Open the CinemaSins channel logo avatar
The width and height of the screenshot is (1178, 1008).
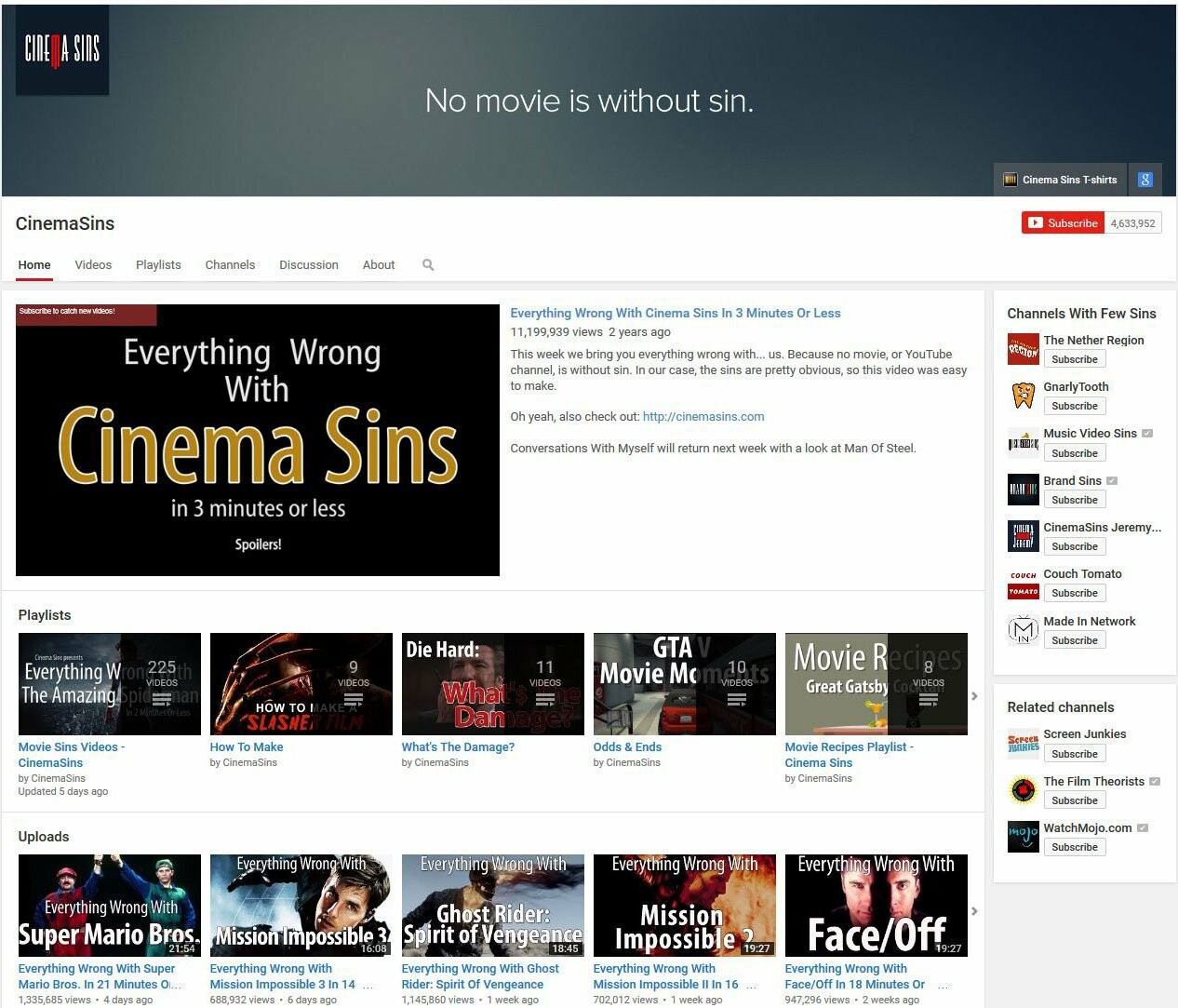click(62, 49)
